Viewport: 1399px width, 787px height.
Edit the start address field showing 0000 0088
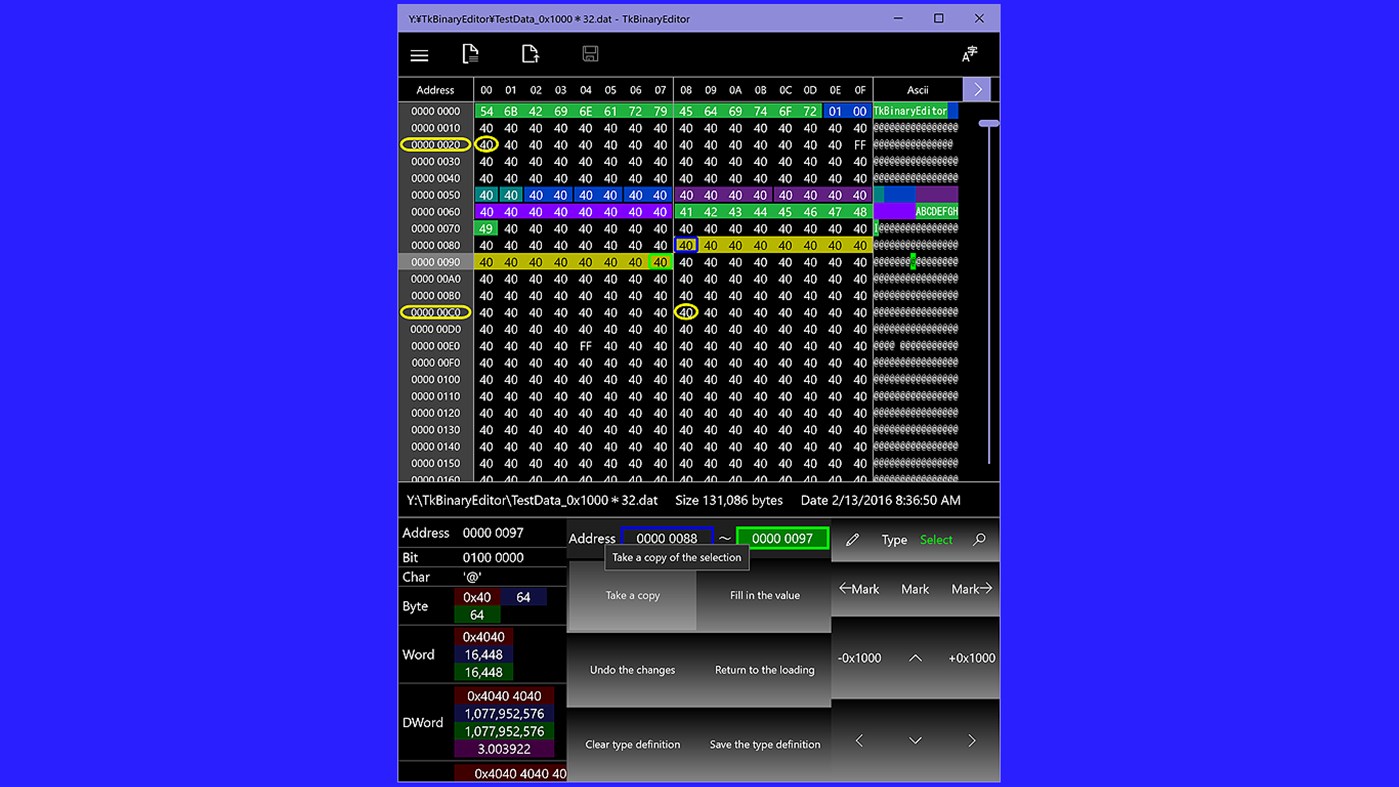click(x=669, y=538)
